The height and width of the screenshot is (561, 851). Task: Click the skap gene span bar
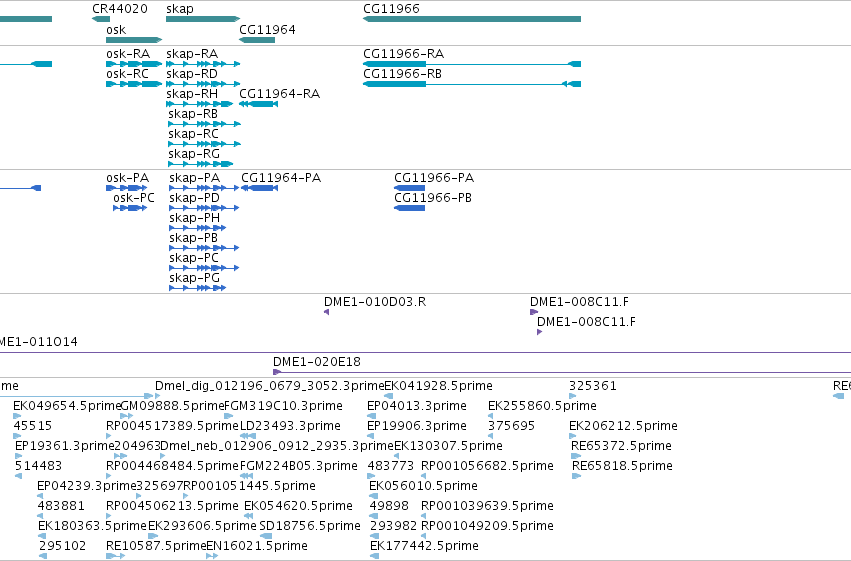(203, 19)
